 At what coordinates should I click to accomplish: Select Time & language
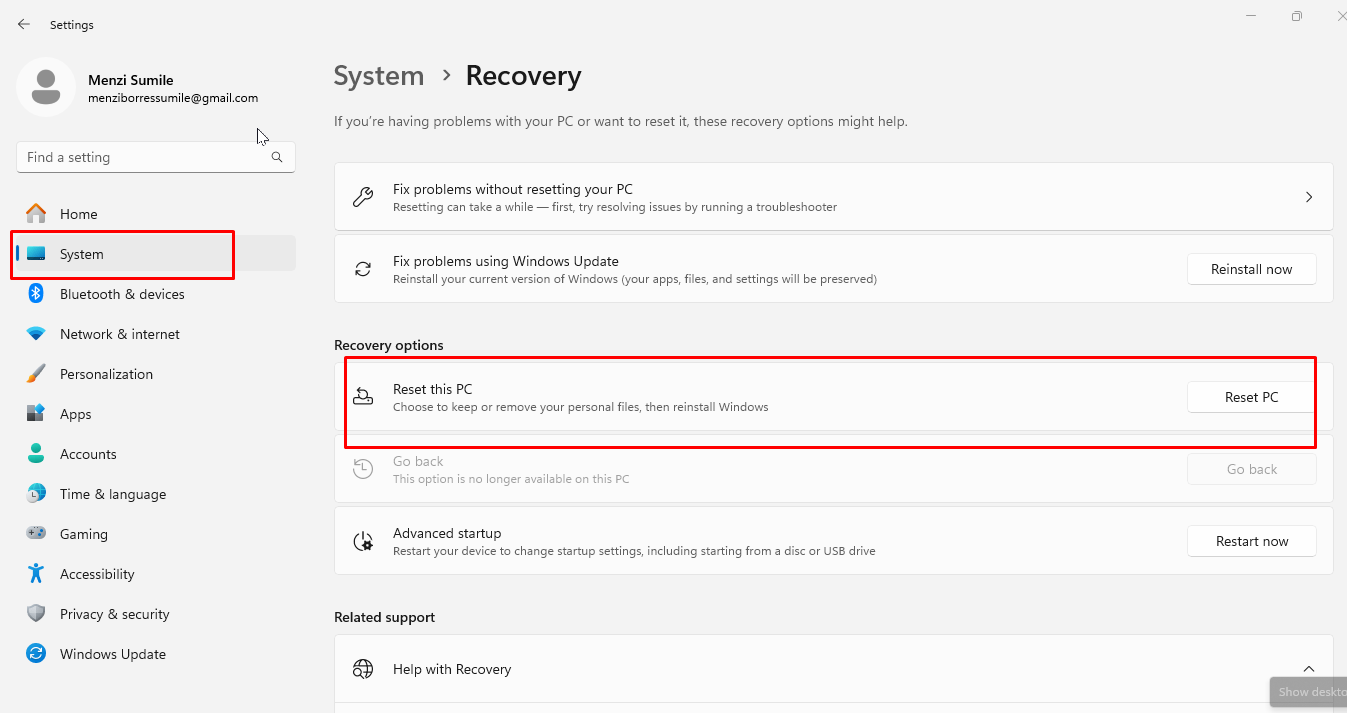(112, 493)
